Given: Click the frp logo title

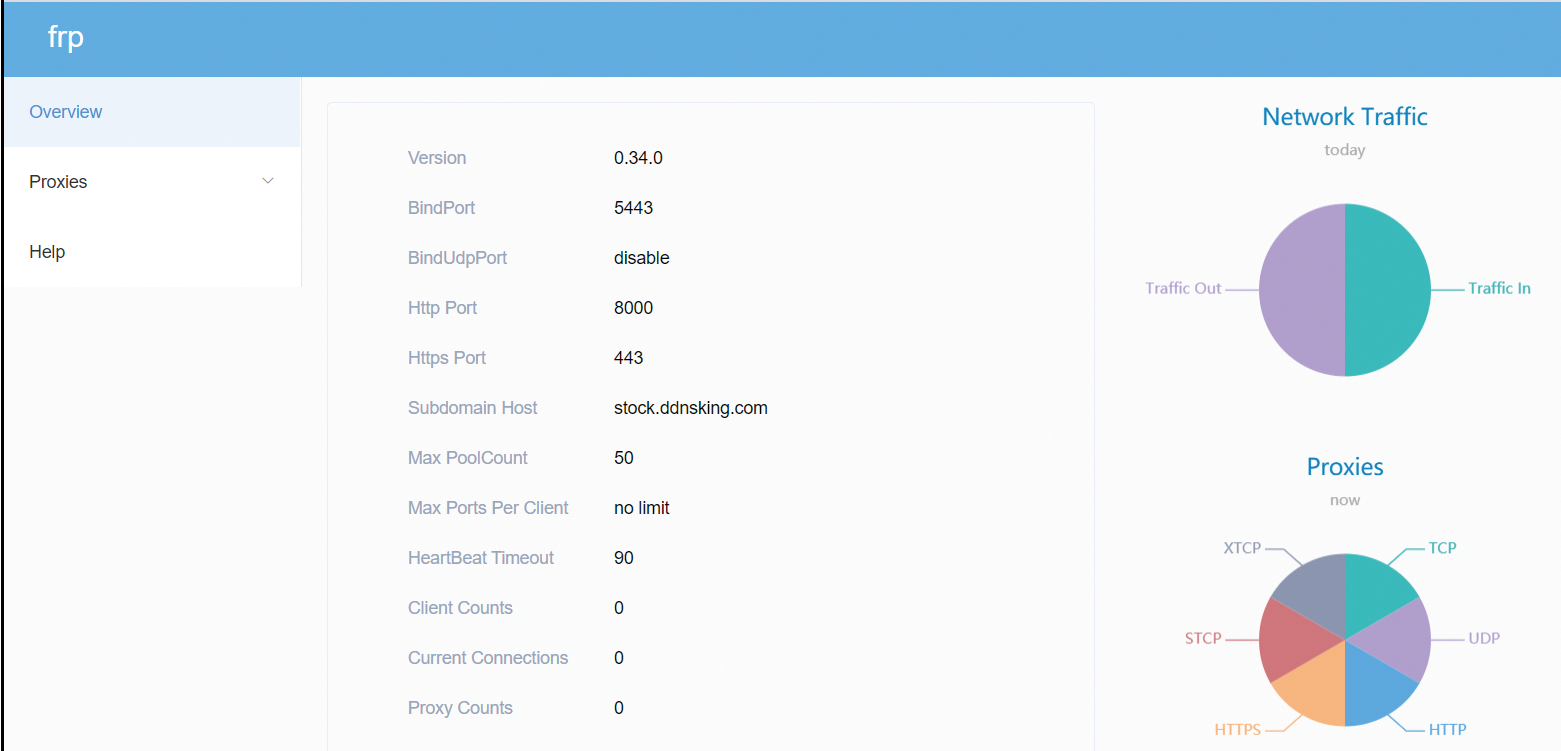Looking at the screenshot, I should [65, 38].
